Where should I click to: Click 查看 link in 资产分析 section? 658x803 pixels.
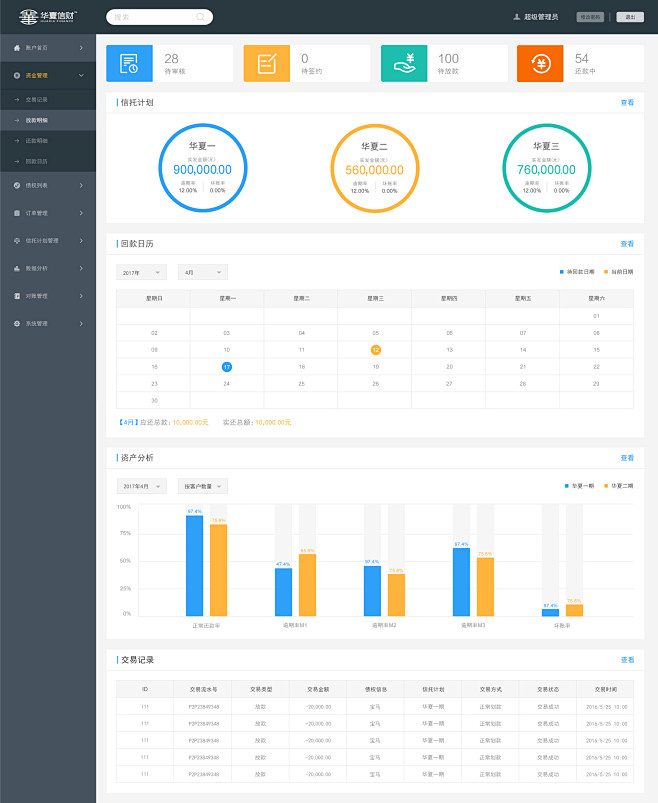627,458
